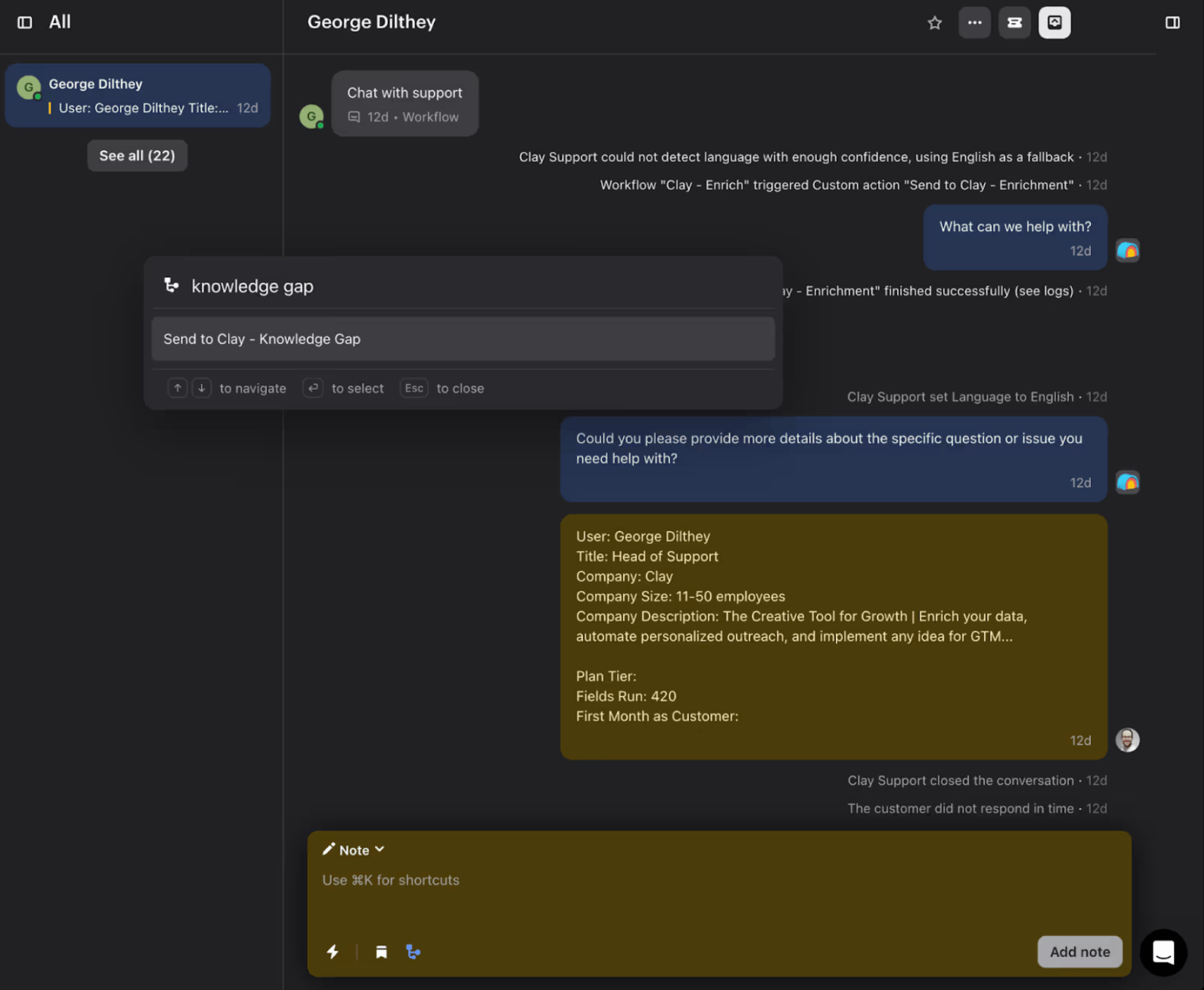Click the All inbox title
This screenshot has height=990, width=1204.
coord(60,22)
